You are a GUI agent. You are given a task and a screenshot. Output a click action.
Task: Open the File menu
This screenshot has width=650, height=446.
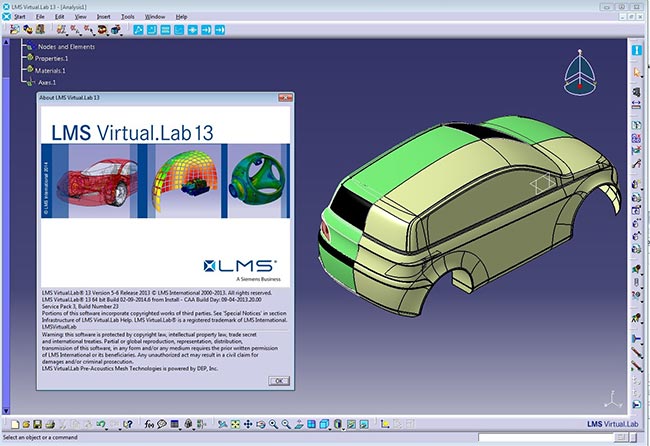click(x=40, y=17)
